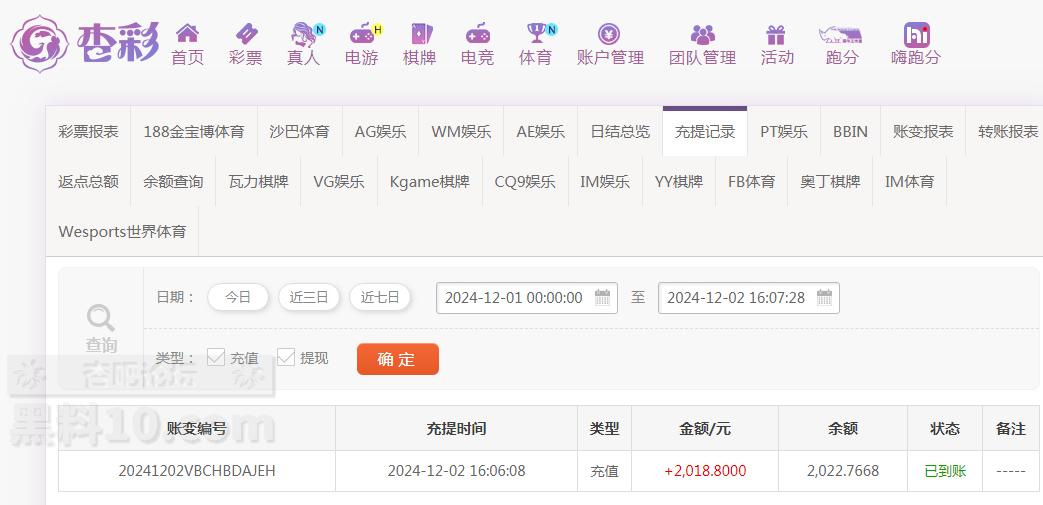Switch to the 账变报表 tab
This screenshot has height=505, width=1043.
pyautogui.click(x=922, y=131)
